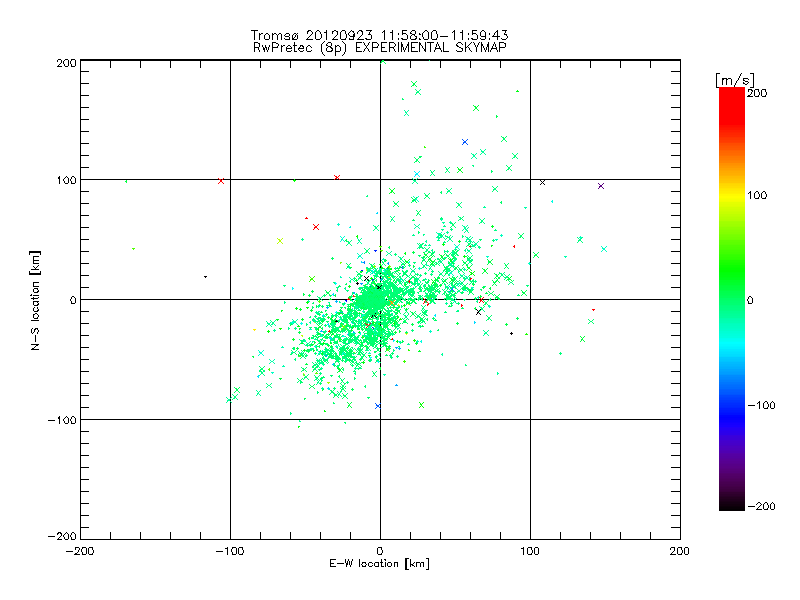Click the title line "Tromsø 20120923 11:58:00-11:59:43"
The width and height of the screenshot is (800, 600).
[379, 35]
